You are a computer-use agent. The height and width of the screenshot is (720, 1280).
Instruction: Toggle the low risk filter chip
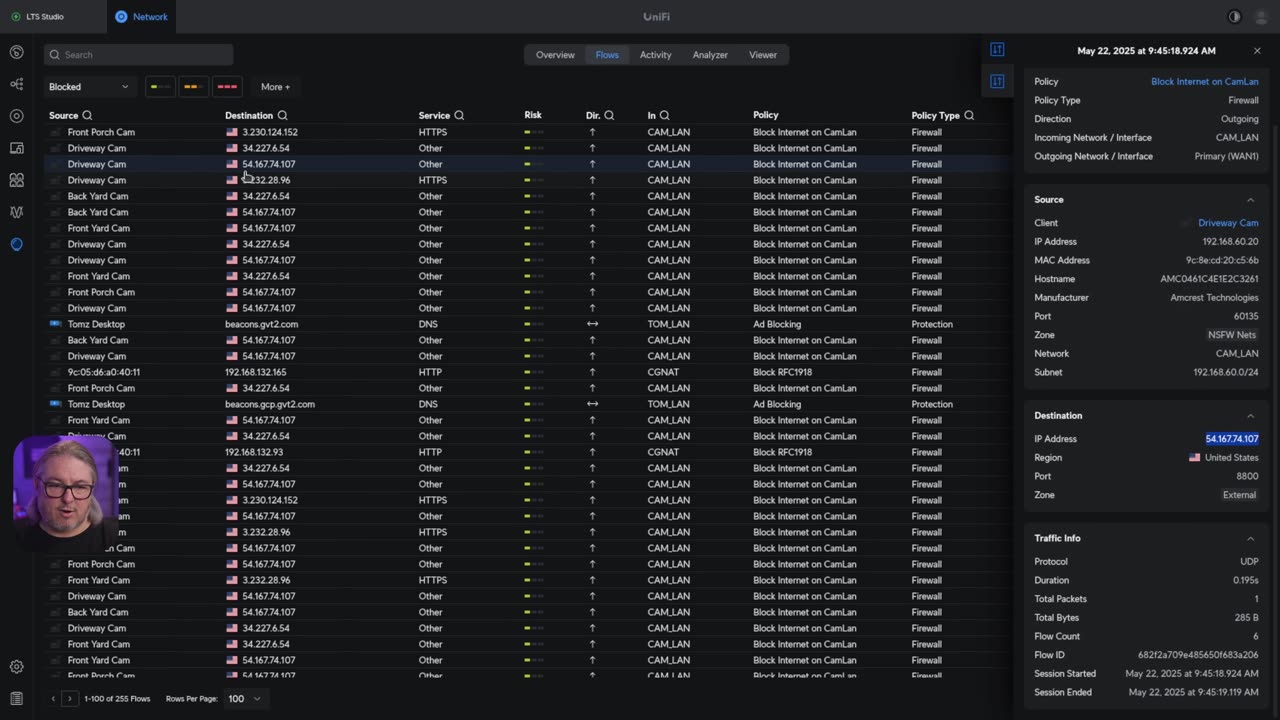pos(160,87)
